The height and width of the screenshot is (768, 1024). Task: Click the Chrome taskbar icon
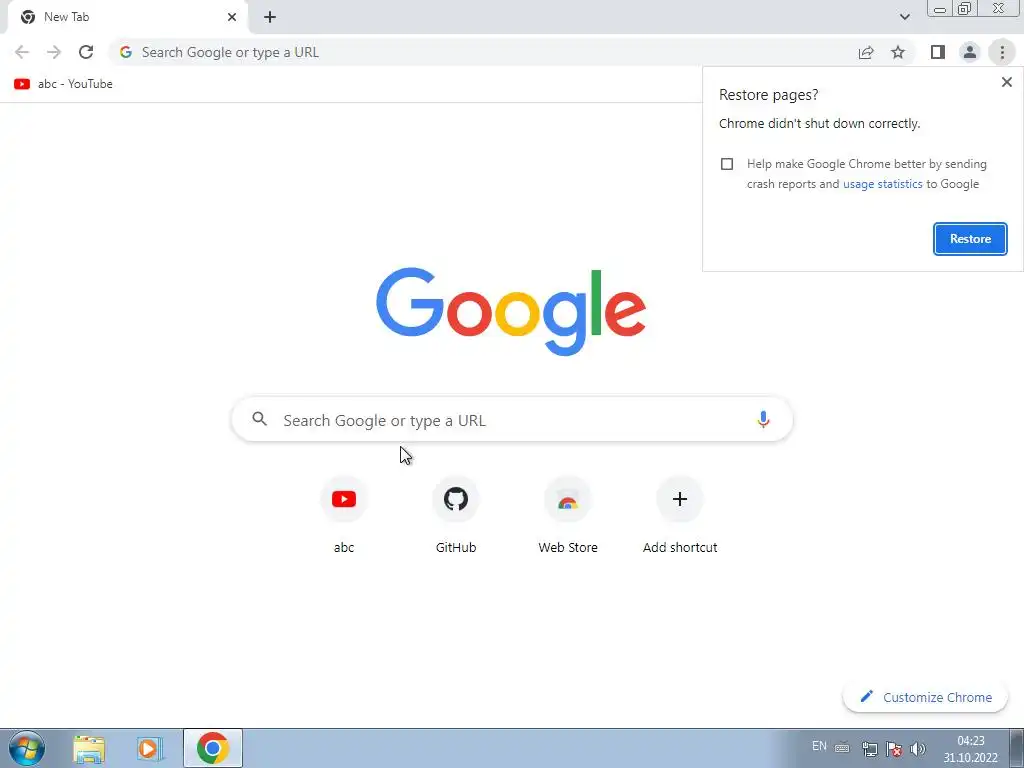point(213,748)
